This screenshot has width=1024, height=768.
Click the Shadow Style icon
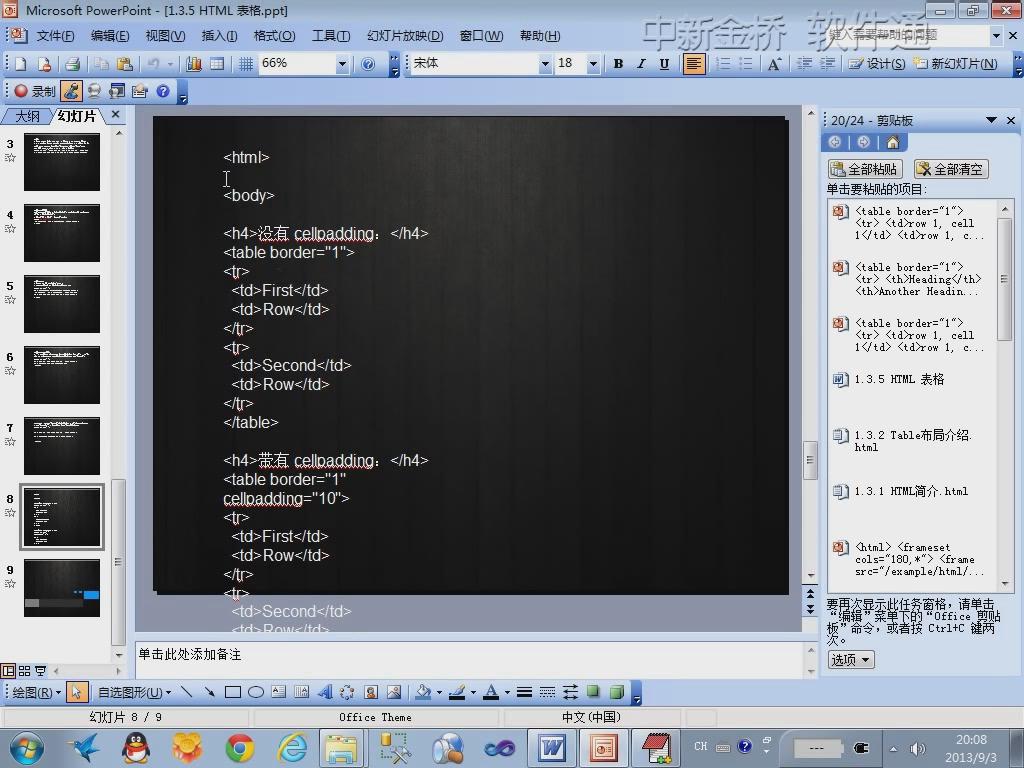pos(594,692)
